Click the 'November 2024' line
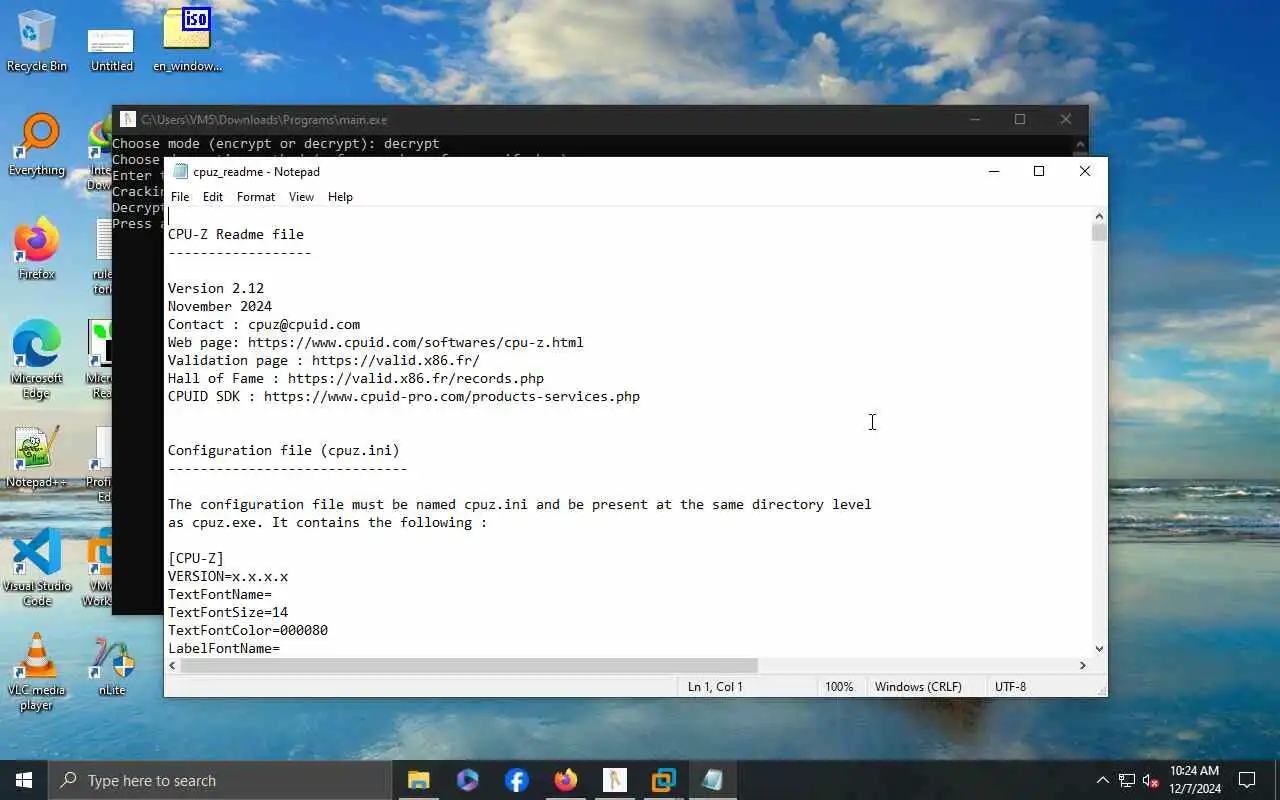The height and width of the screenshot is (800, 1280). pos(220,306)
